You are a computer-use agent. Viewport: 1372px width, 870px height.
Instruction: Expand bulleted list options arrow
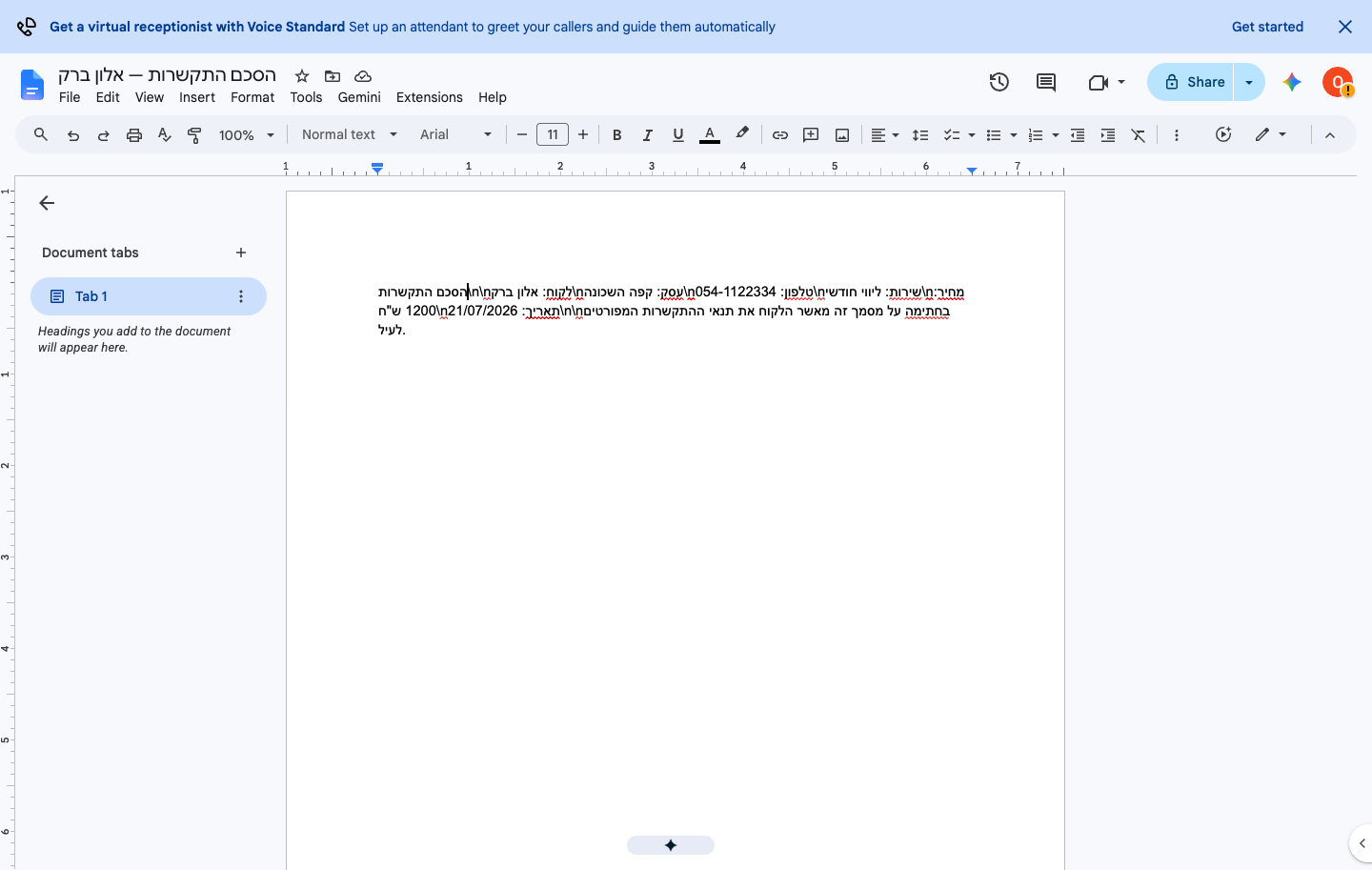(x=1014, y=135)
